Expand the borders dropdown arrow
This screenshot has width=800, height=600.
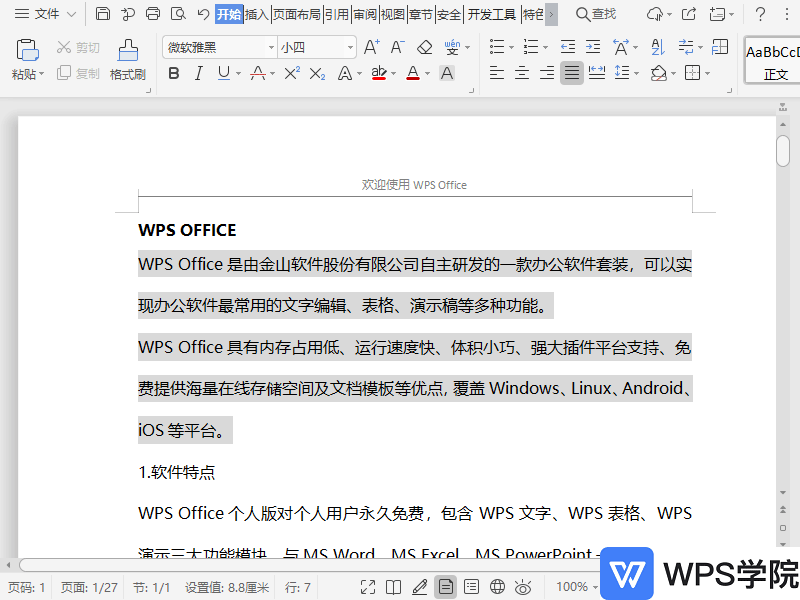(707, 74)
